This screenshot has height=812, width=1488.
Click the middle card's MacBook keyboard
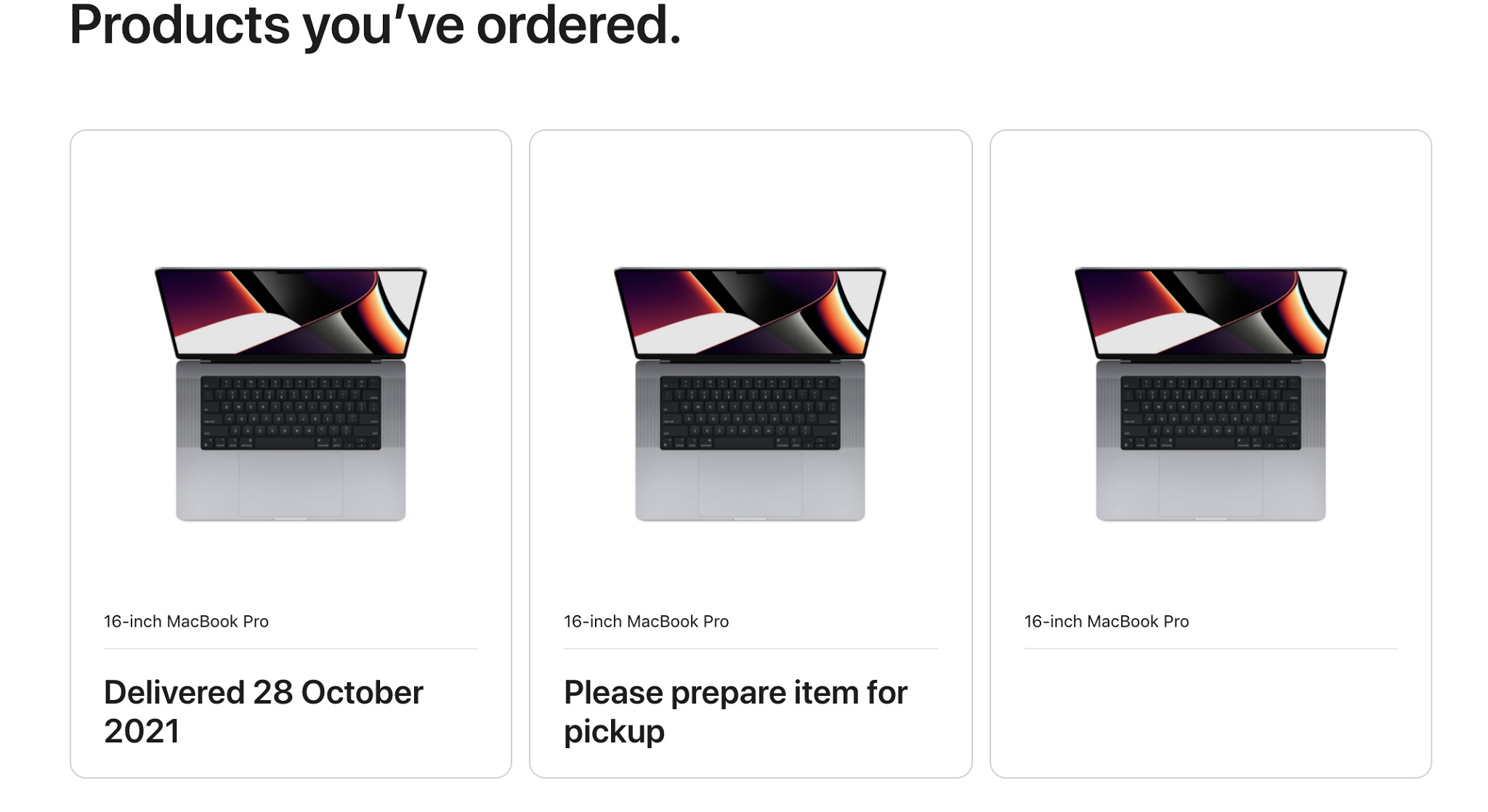tap(750, 413)
